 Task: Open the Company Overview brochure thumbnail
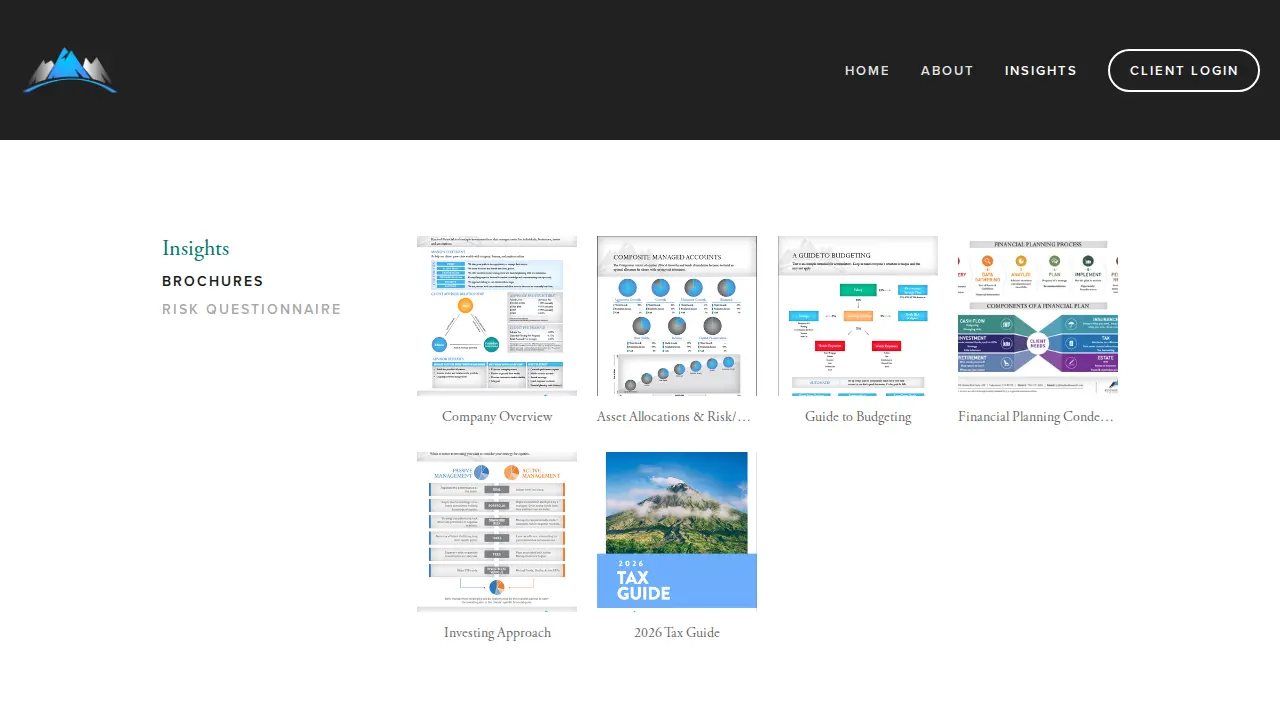click(497, 316)
